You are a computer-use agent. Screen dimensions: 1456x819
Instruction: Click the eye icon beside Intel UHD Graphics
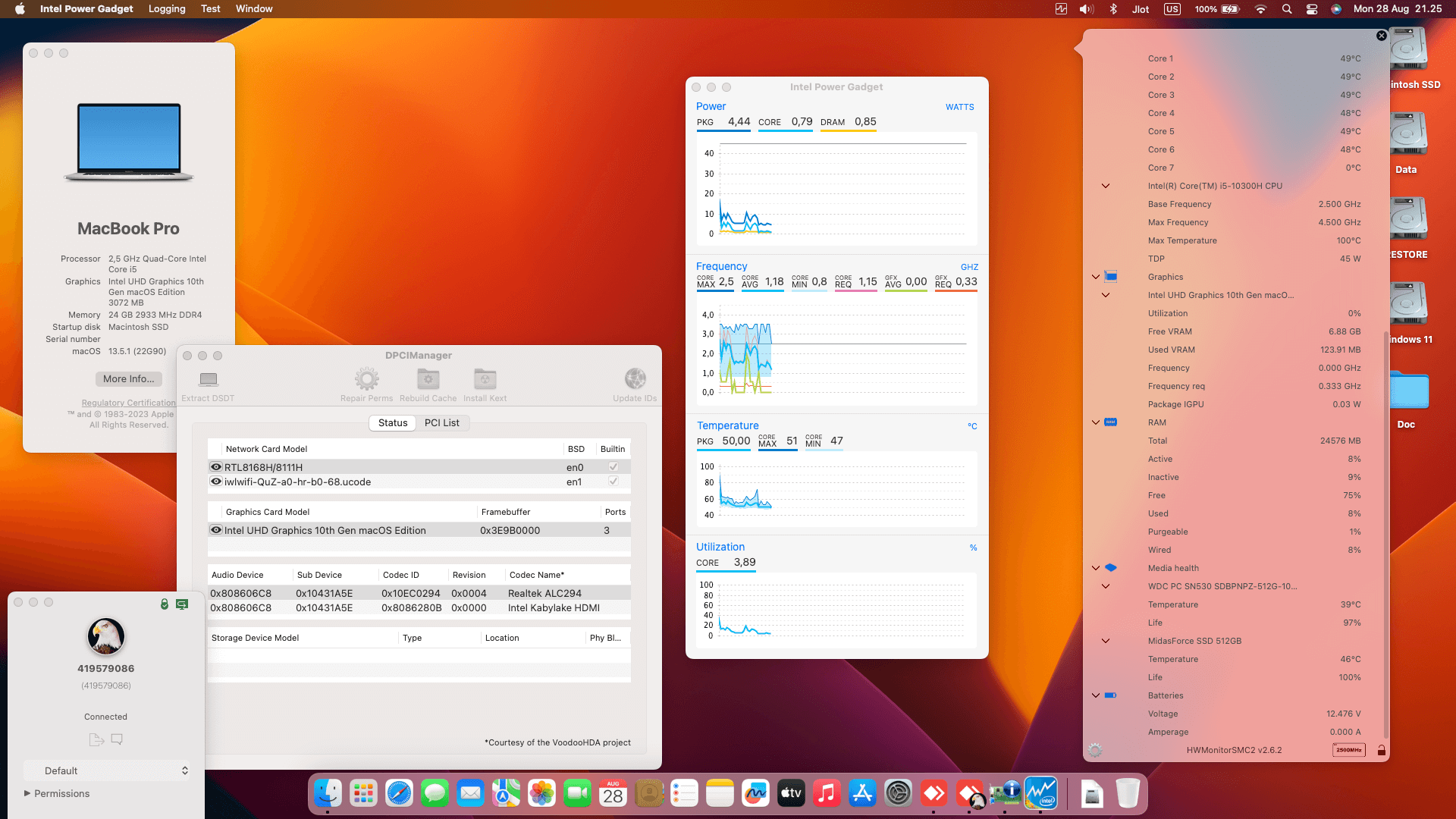click(x=216, y=530)
